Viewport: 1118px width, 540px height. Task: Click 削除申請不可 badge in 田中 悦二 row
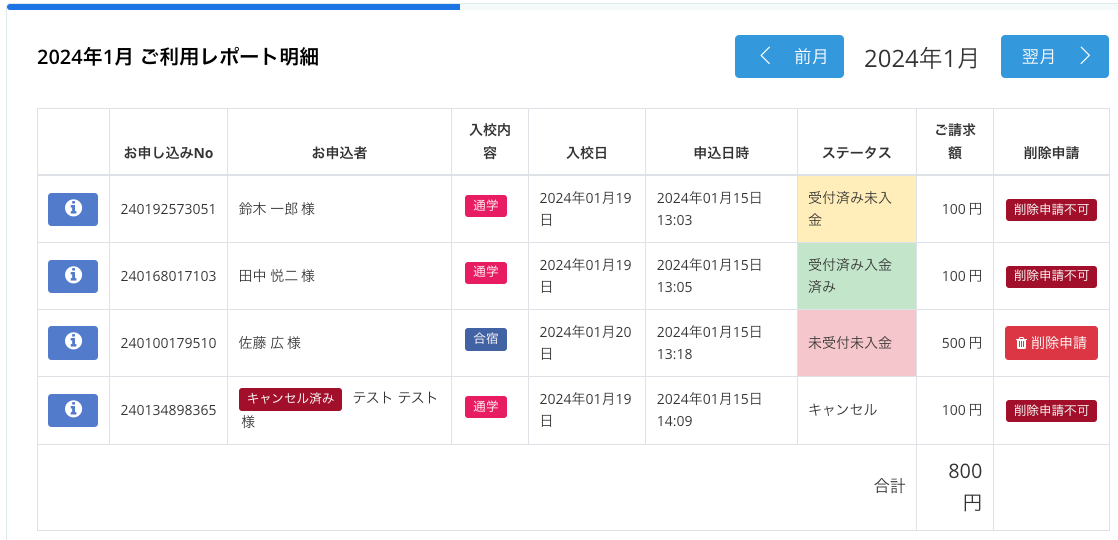[x=1051, y=276]
